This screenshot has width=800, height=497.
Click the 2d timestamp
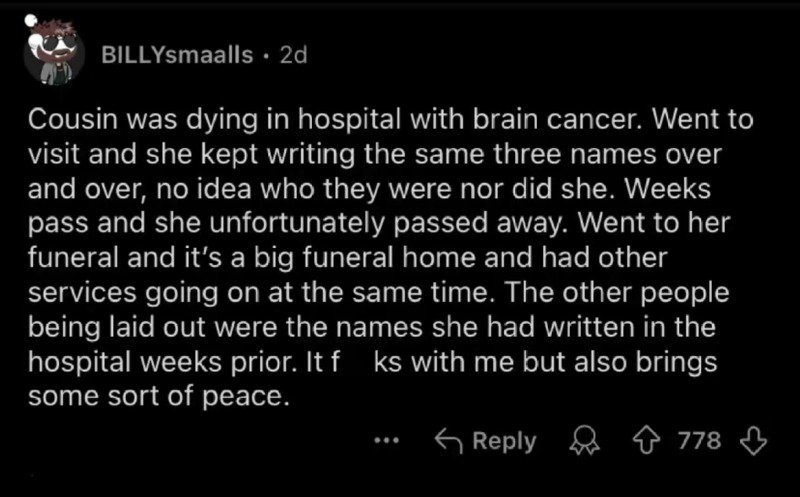tap(294, 55)
